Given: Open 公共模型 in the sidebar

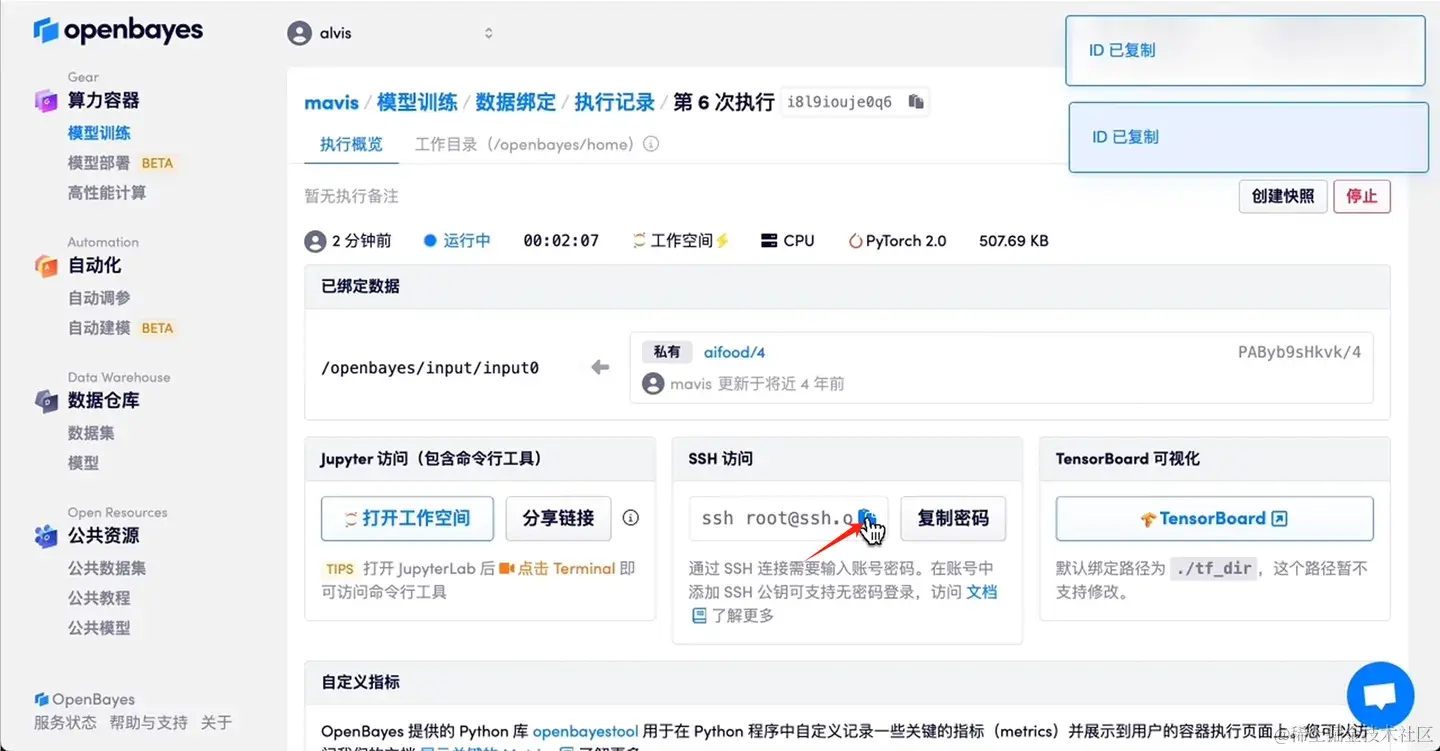Looking at the screenshot, I should coord(99,628).
